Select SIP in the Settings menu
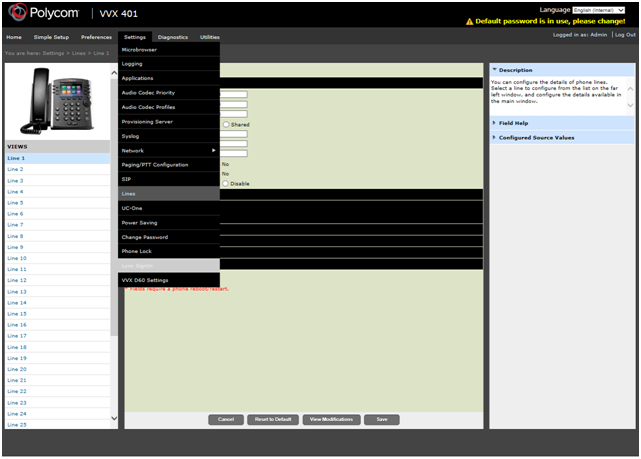The height and width of the screenshot is (459, 641). pos(126,179)
